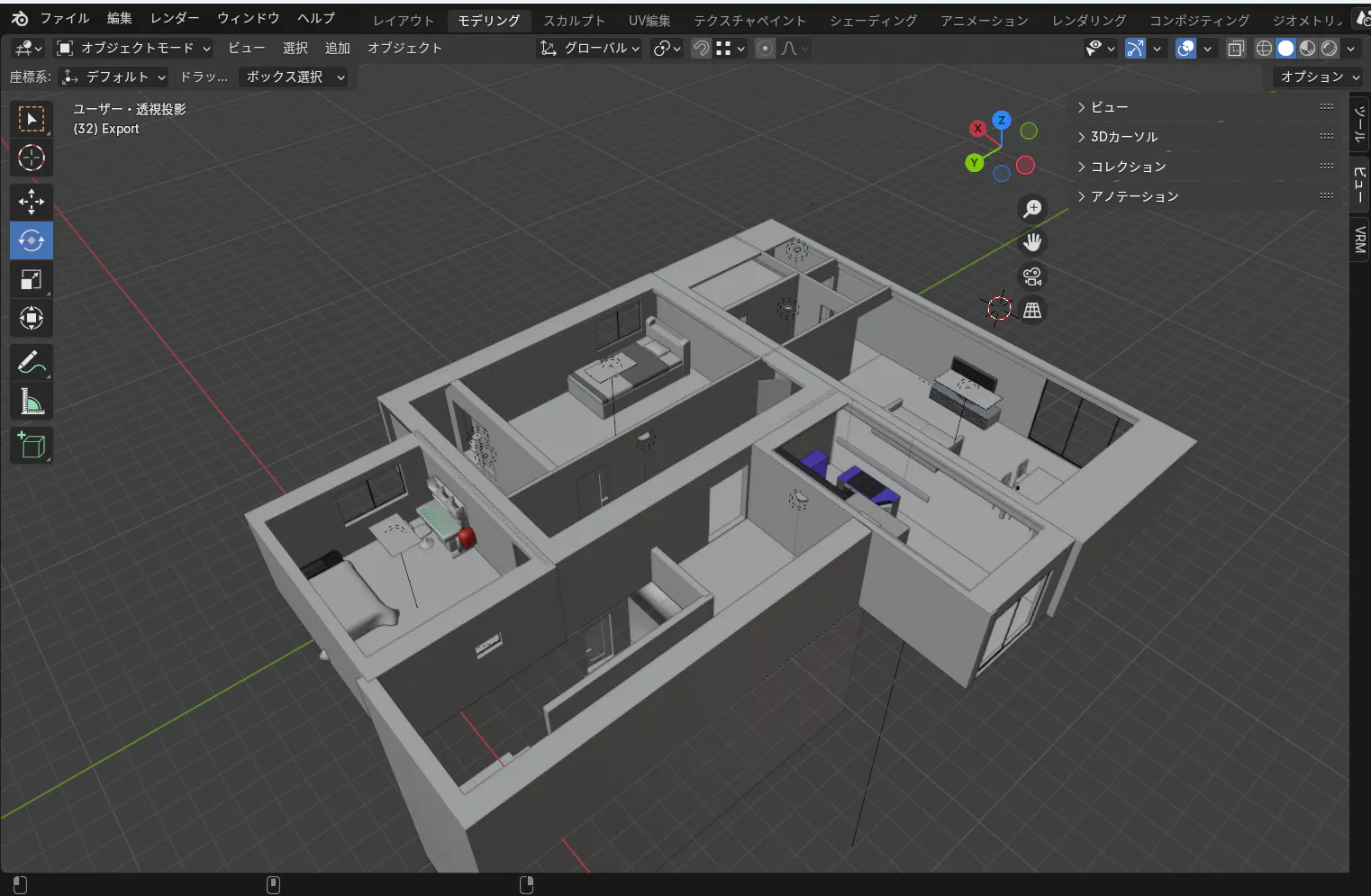Click the blue Z axis gizmo ball

coord(1001,121)
